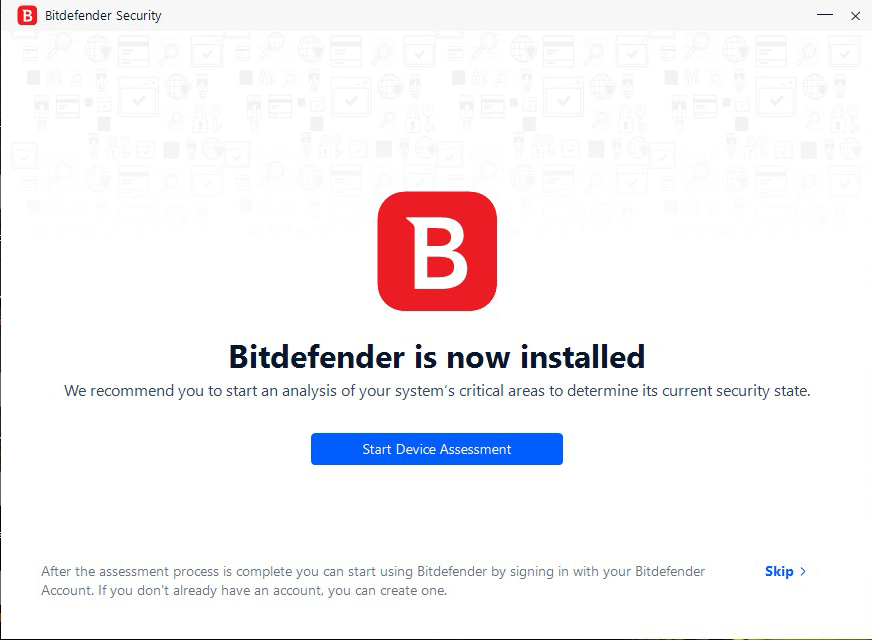Click the 'Bitdefender is now installed' heading

pyautogui.click(x=437, y=356)
